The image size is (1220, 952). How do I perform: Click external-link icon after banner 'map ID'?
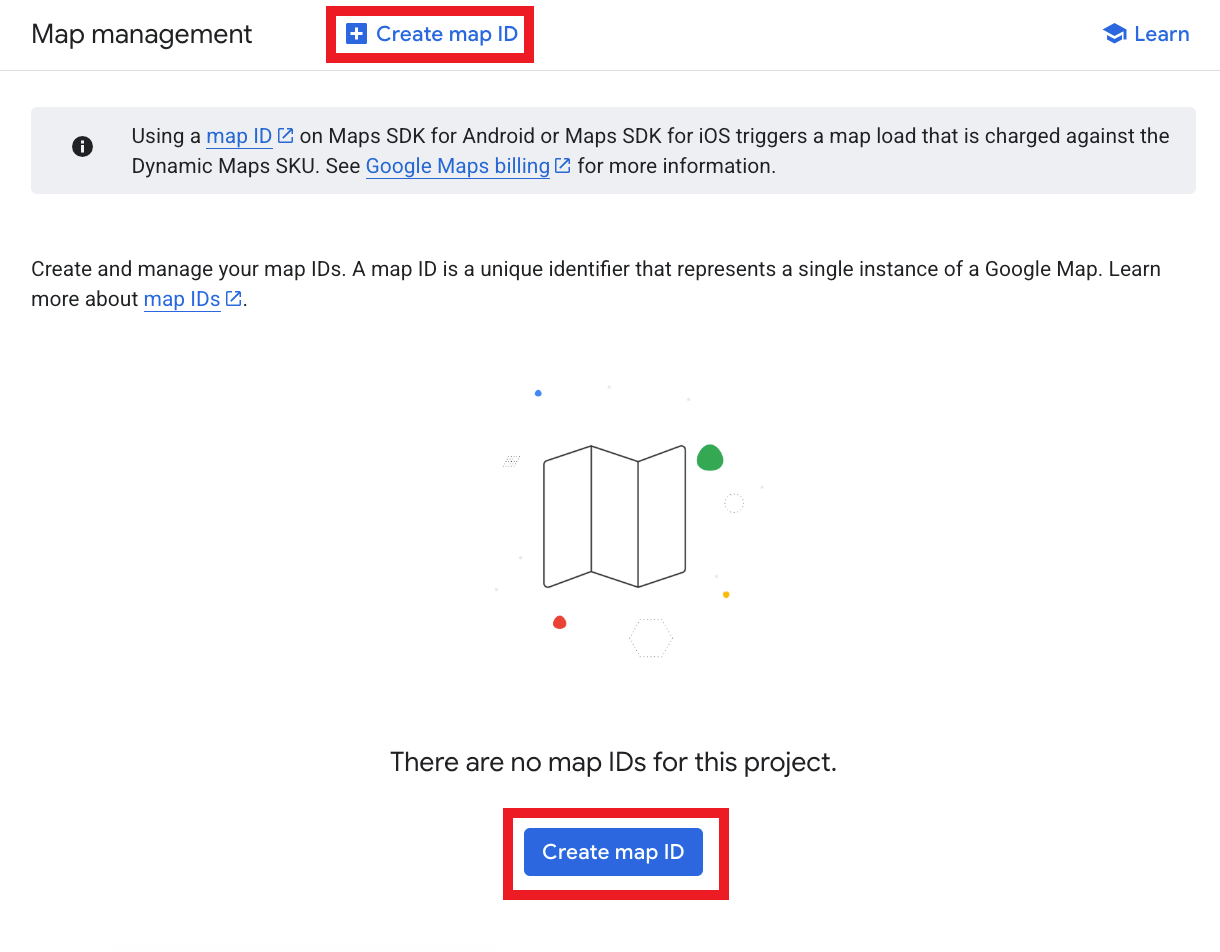click(x=286, y=136)
